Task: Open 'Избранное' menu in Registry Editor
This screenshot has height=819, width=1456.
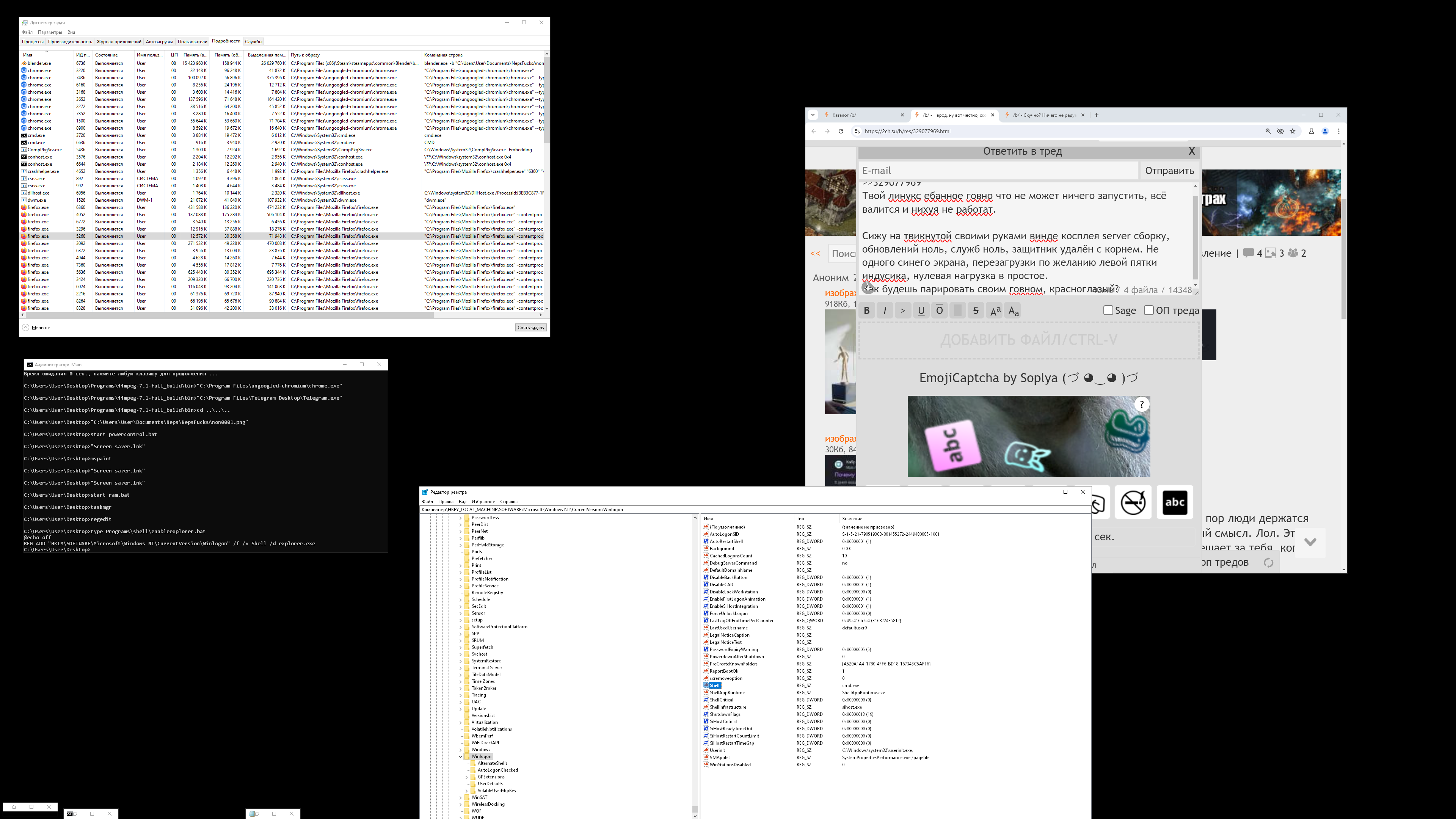Action: [483, 501]
